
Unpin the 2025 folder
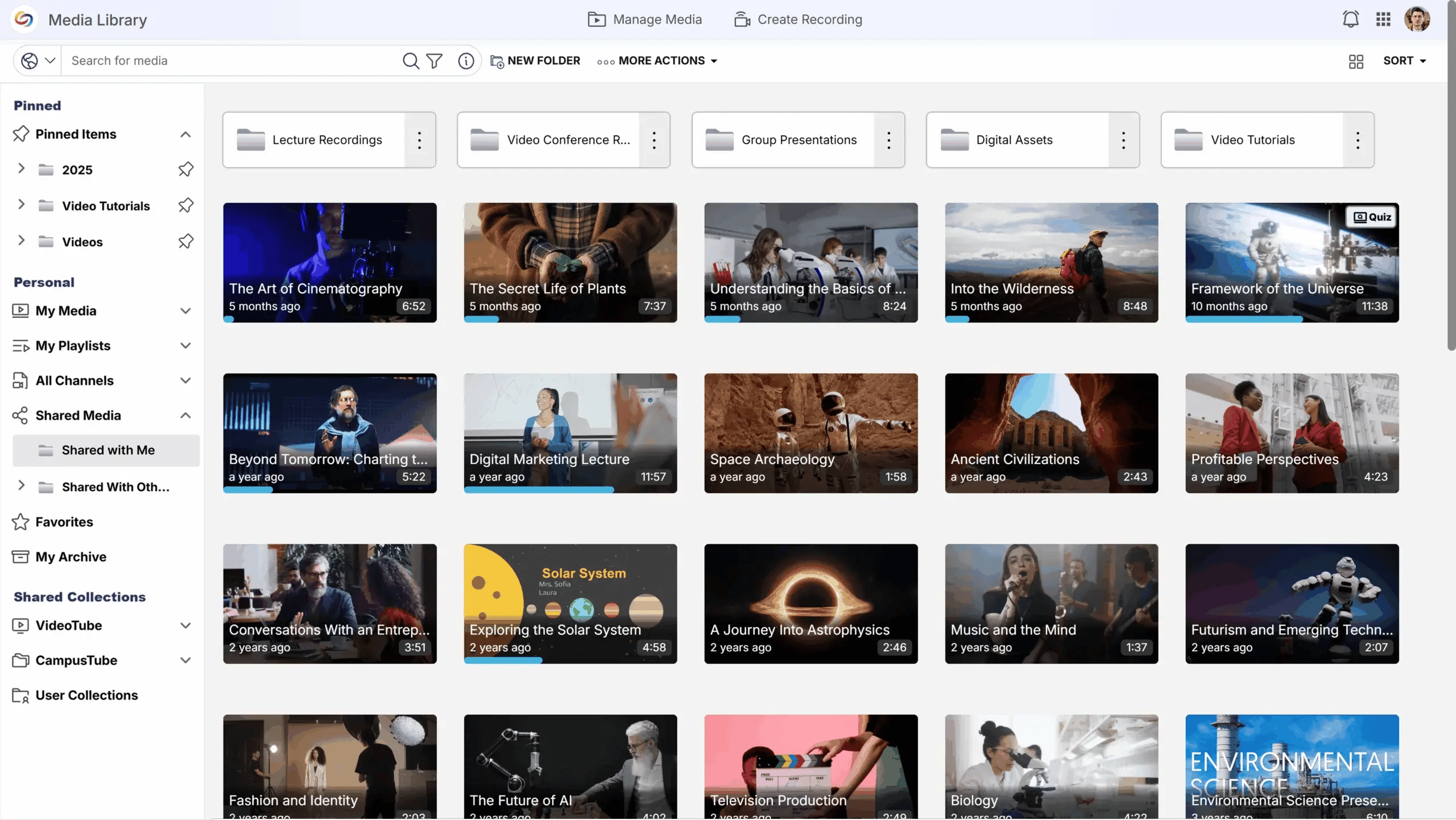[185, 169]
